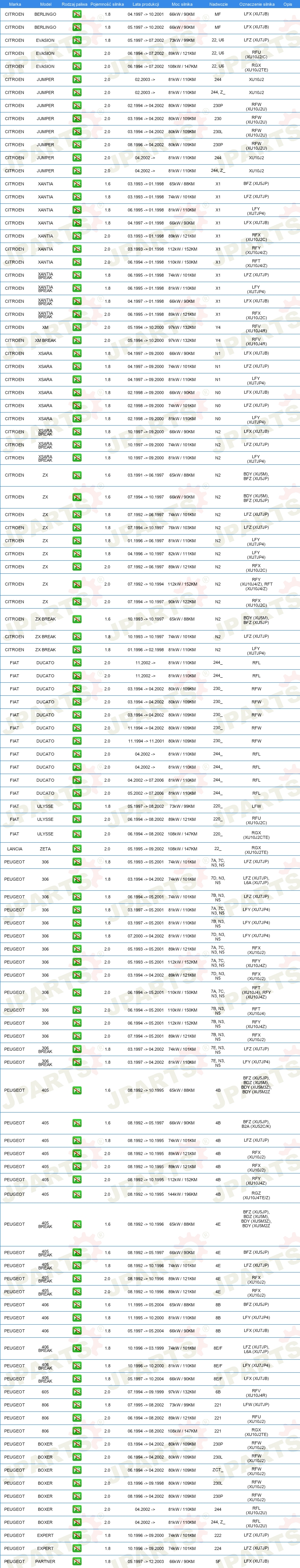Click fuel icon in XANTIA 110kW / 150KM row
The image size is (300, 1568).
pyautogui.click(x=77, y=262)
